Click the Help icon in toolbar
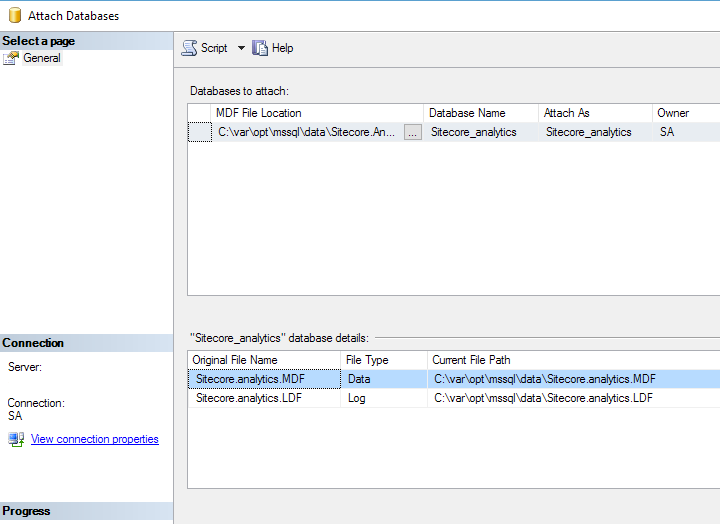The height and width of the screenshot is (524, 720). [x=260, y=48]
